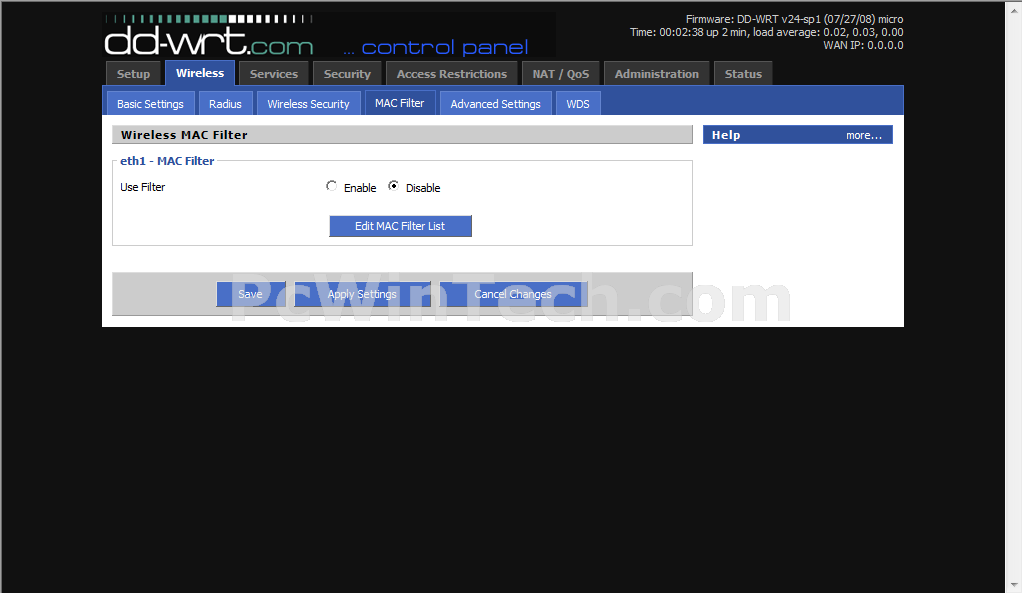Select the Disable filter radio button
The width and height of the screenshot is (1022, 593).
393,186
